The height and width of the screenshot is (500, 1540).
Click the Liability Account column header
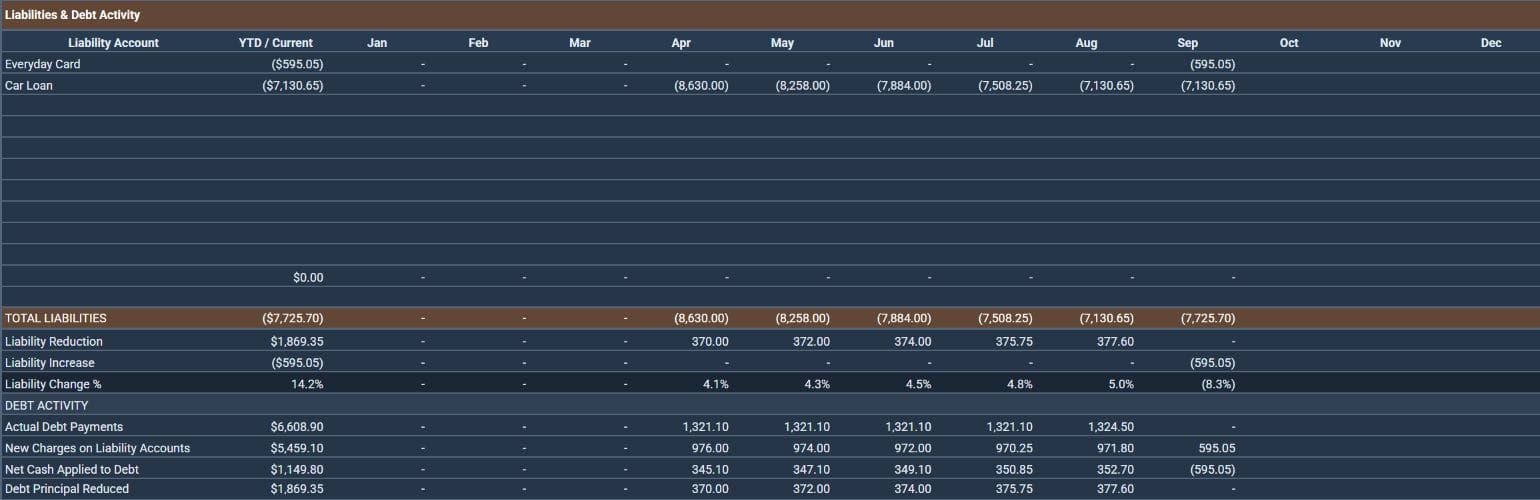coord(113,43)
